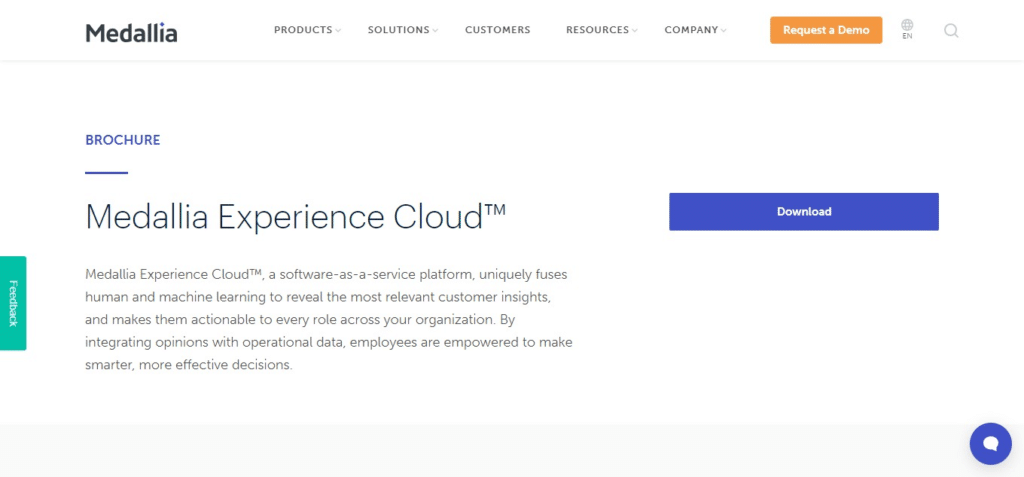
Task: Download the Experience Cloud brochure
Action: pos(804,212)
